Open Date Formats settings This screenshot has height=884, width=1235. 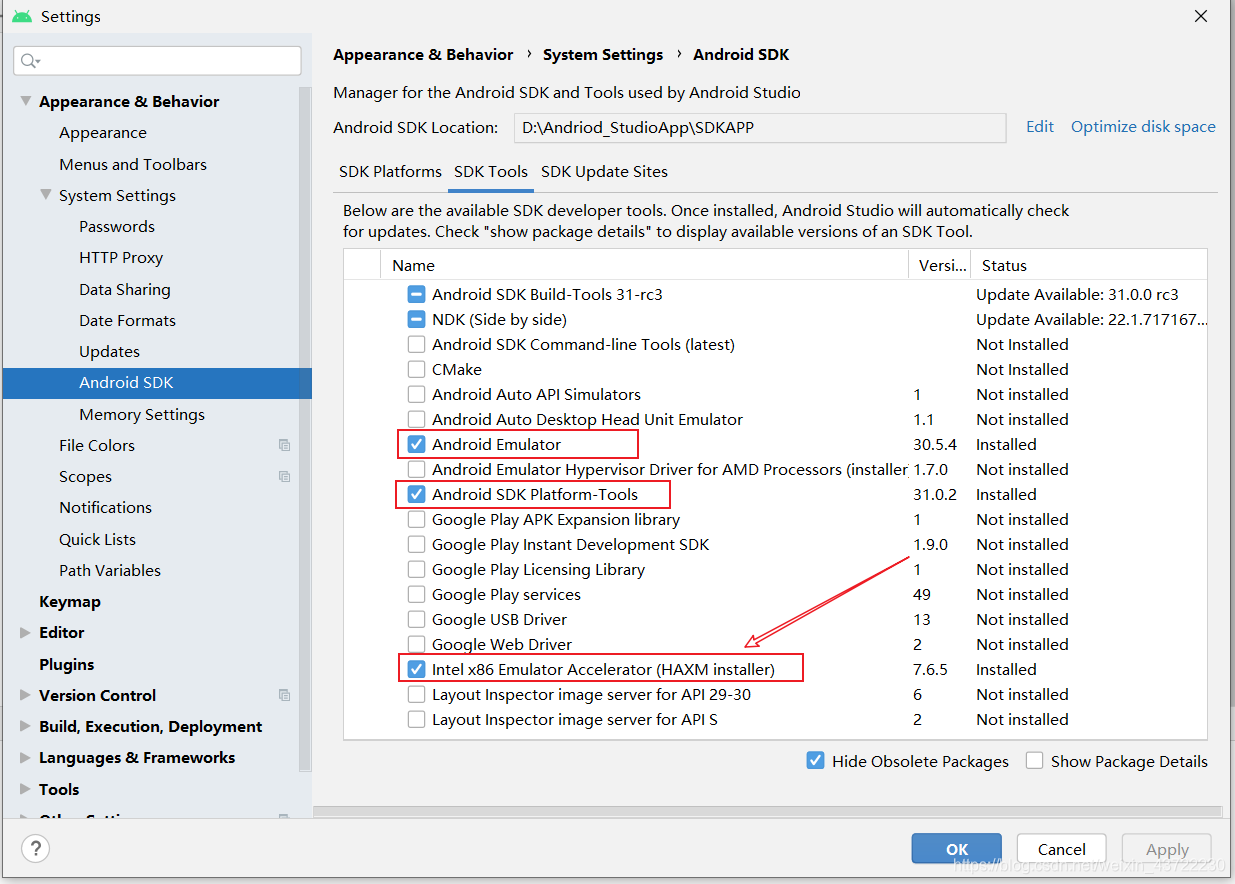(x=127, y=320)
